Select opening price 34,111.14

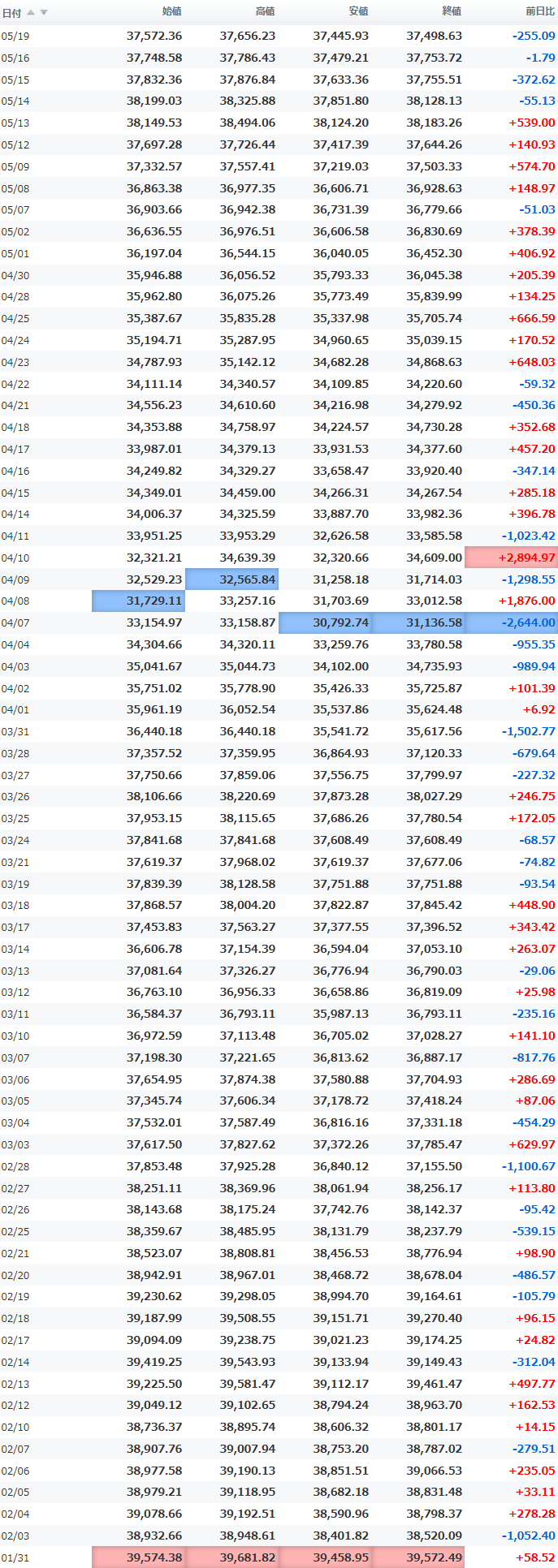pyautogui.click(x=154, y=384)
